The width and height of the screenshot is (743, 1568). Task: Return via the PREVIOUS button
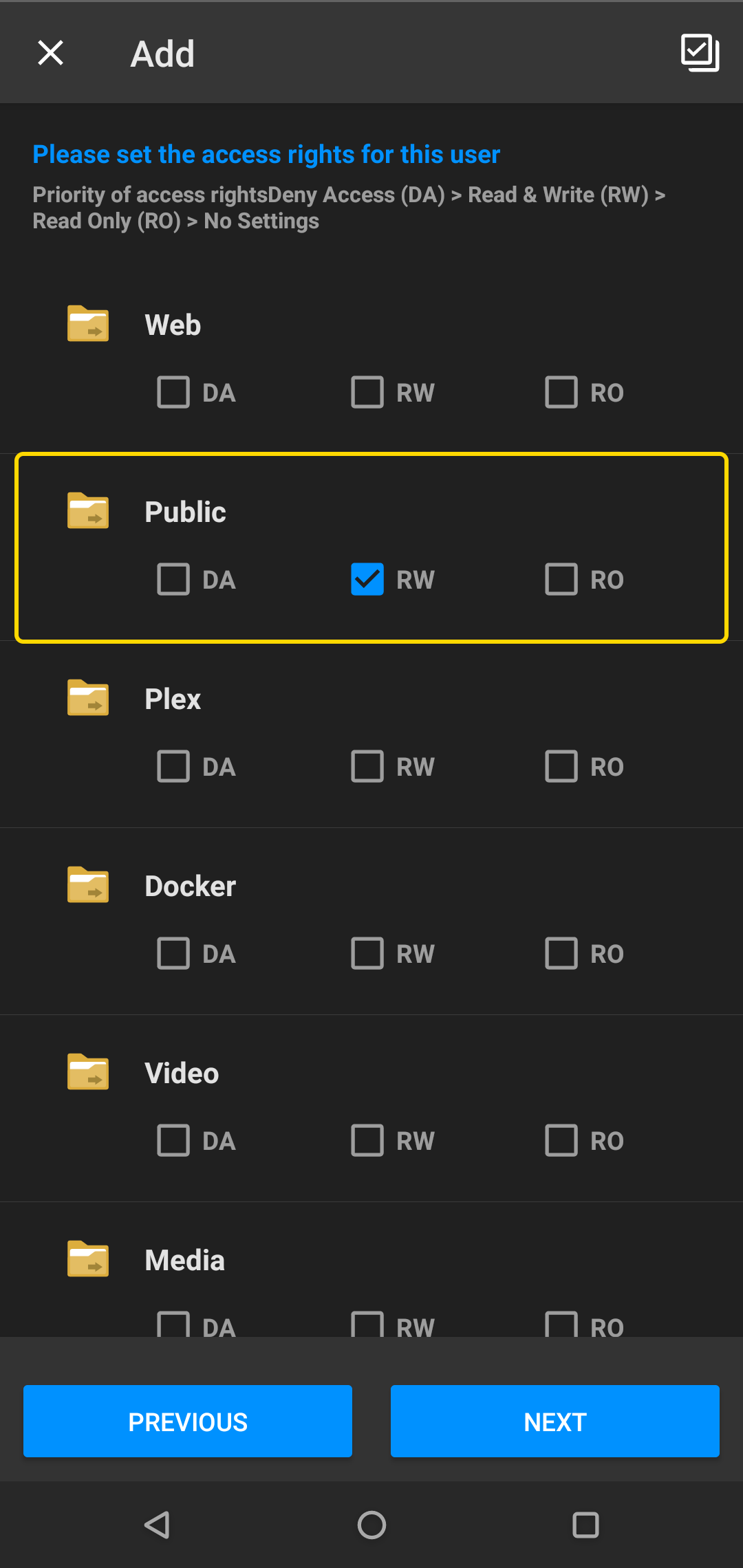pyautogui.click(x=188, y=1421)
